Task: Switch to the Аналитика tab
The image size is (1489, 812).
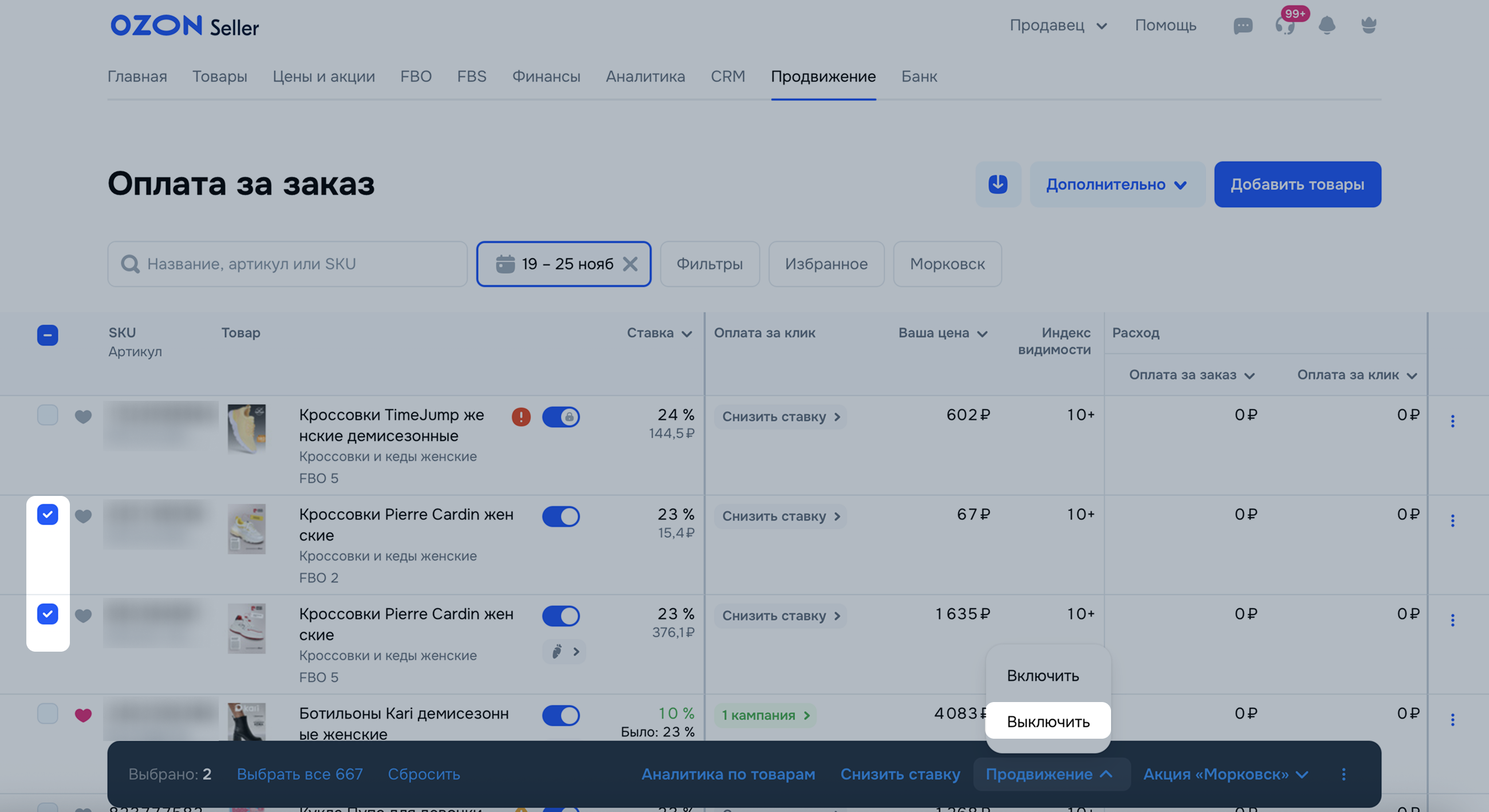Action: [x=645, y=76]
